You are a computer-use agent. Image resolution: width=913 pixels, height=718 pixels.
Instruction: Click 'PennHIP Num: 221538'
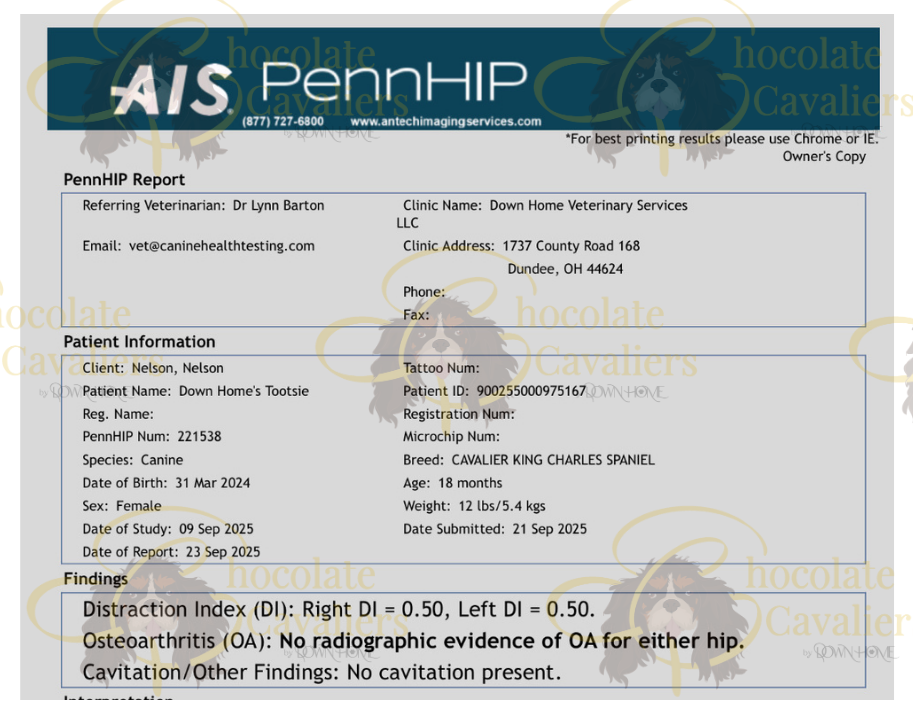click(x=152, y=437)
